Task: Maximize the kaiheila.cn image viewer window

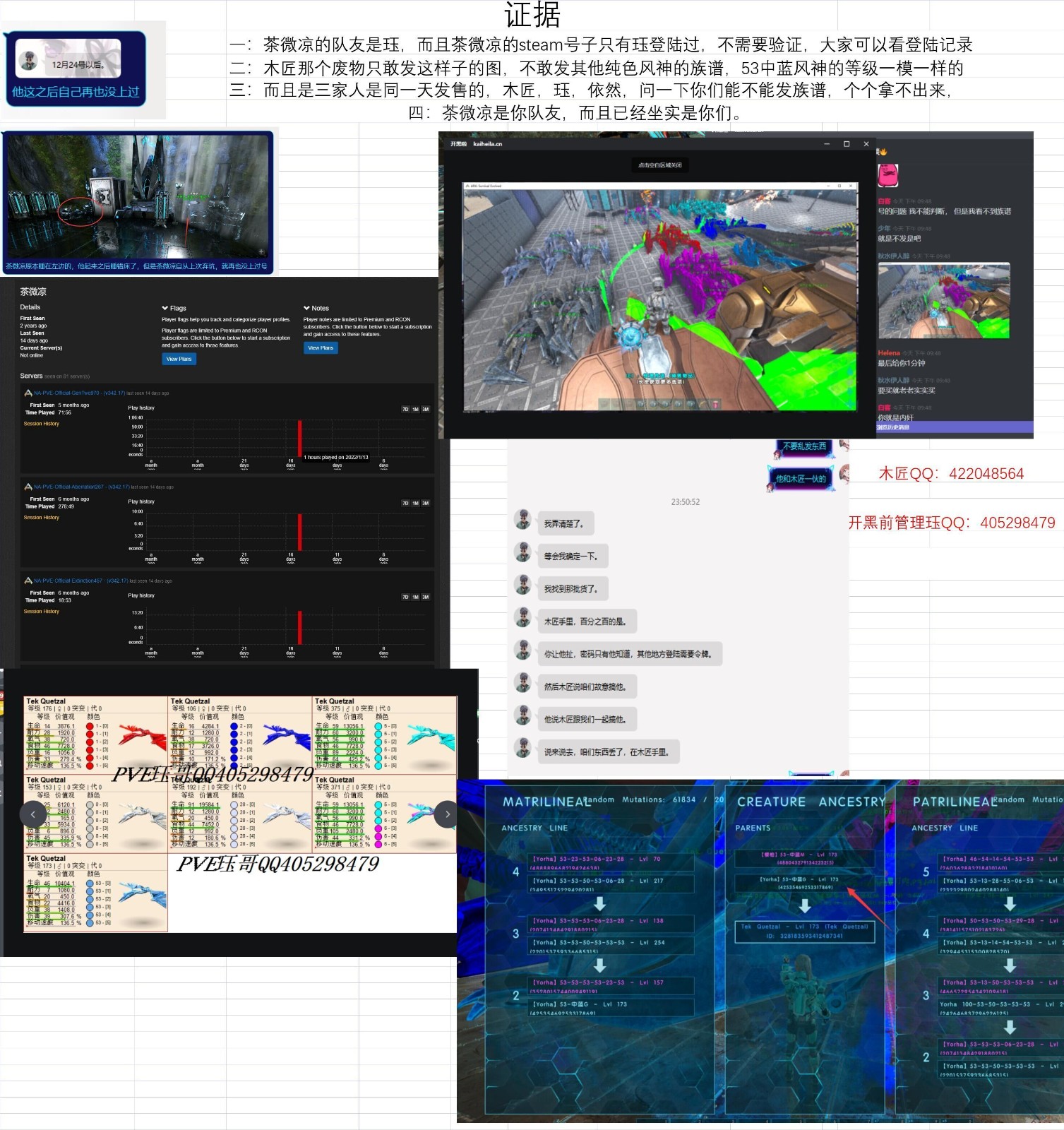Action: click(847, 144)
